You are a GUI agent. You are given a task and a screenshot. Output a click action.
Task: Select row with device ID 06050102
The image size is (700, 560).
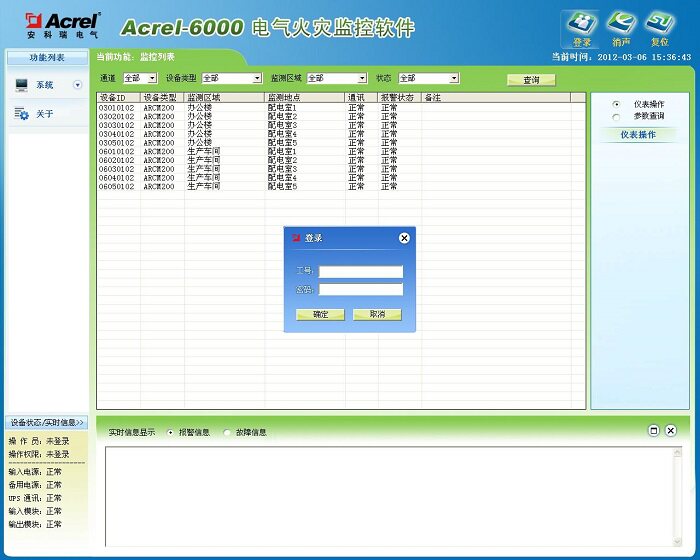coord(342,187)
